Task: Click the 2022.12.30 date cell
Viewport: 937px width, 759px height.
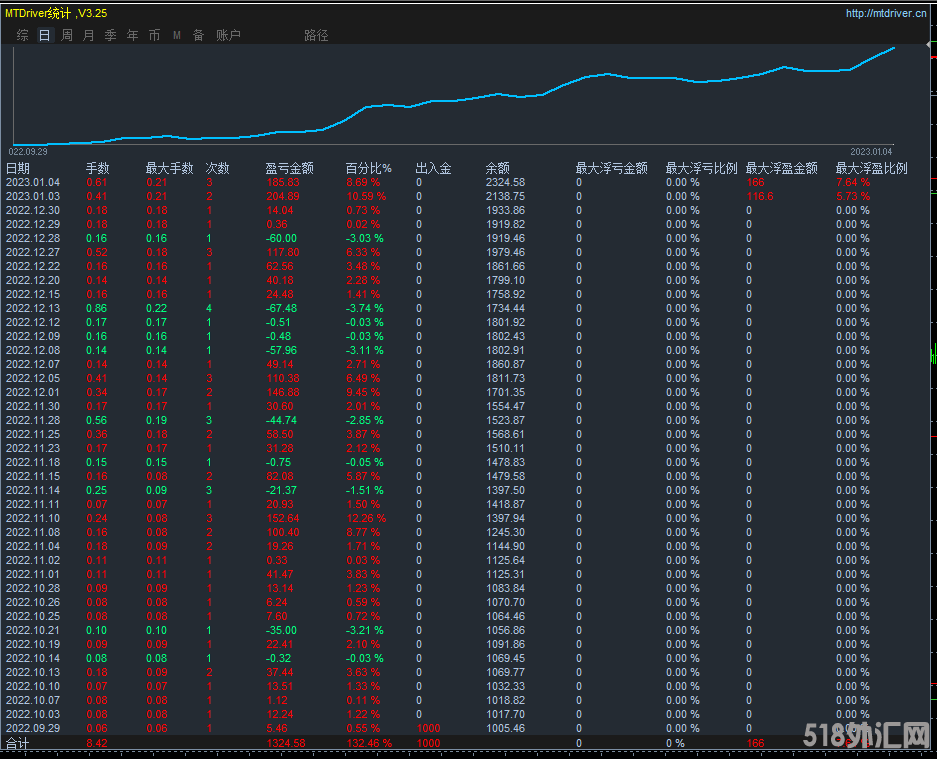Action: click(33, 210)
